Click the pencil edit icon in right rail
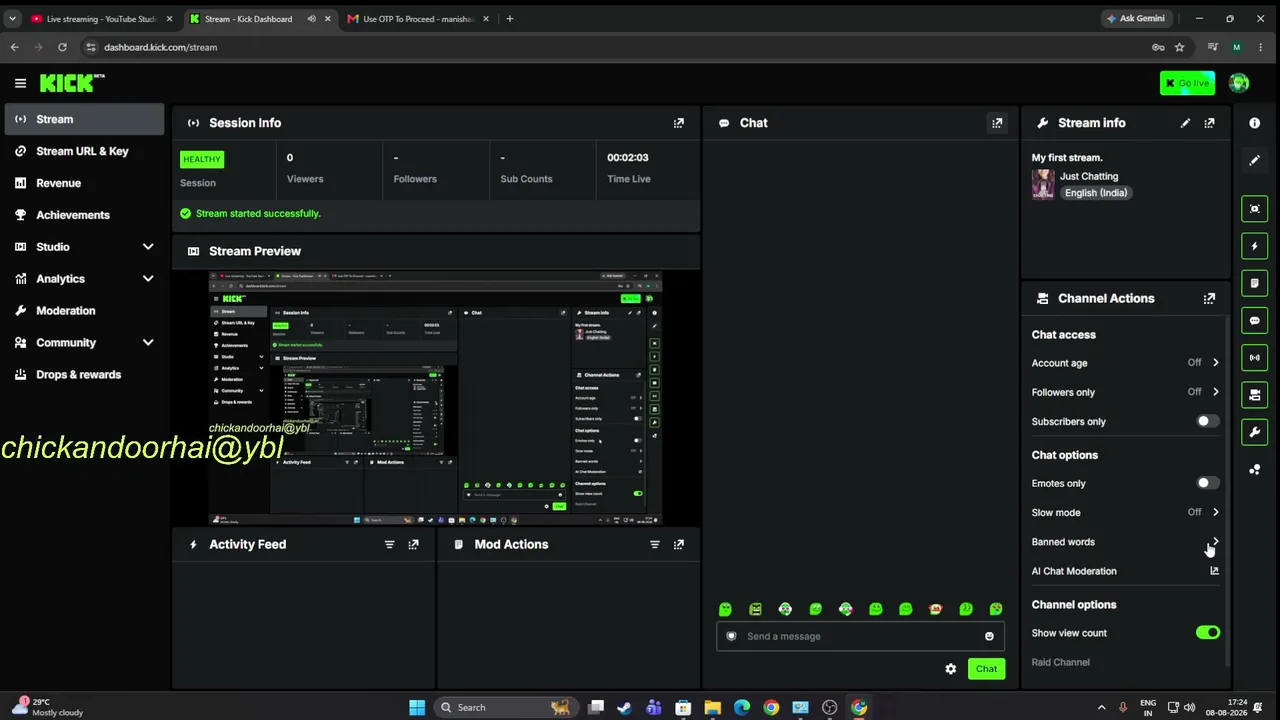 (x=1254, y=160)
